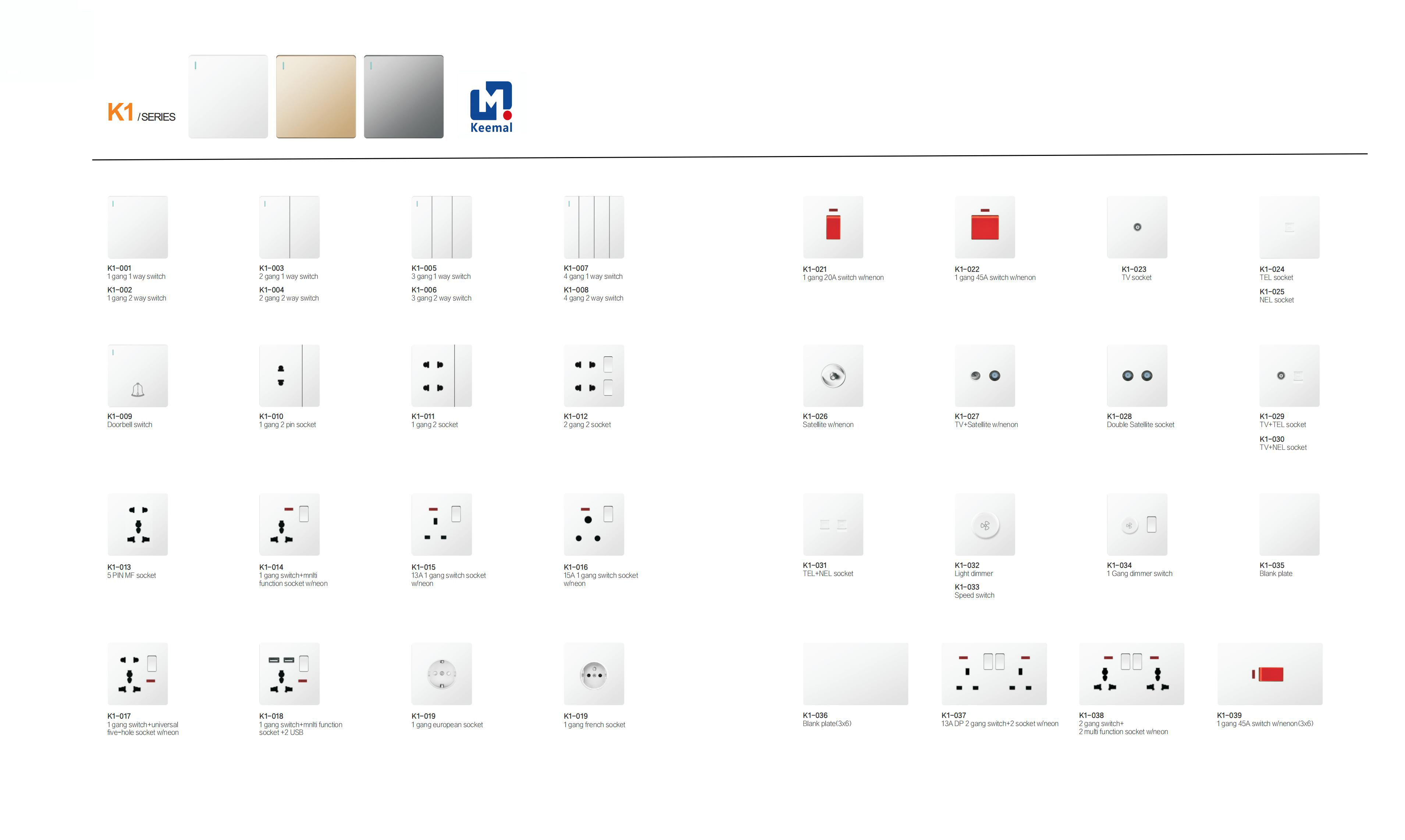Open the european socket product image
This screenshot has width=1405, height=840.
coord(441,674)
